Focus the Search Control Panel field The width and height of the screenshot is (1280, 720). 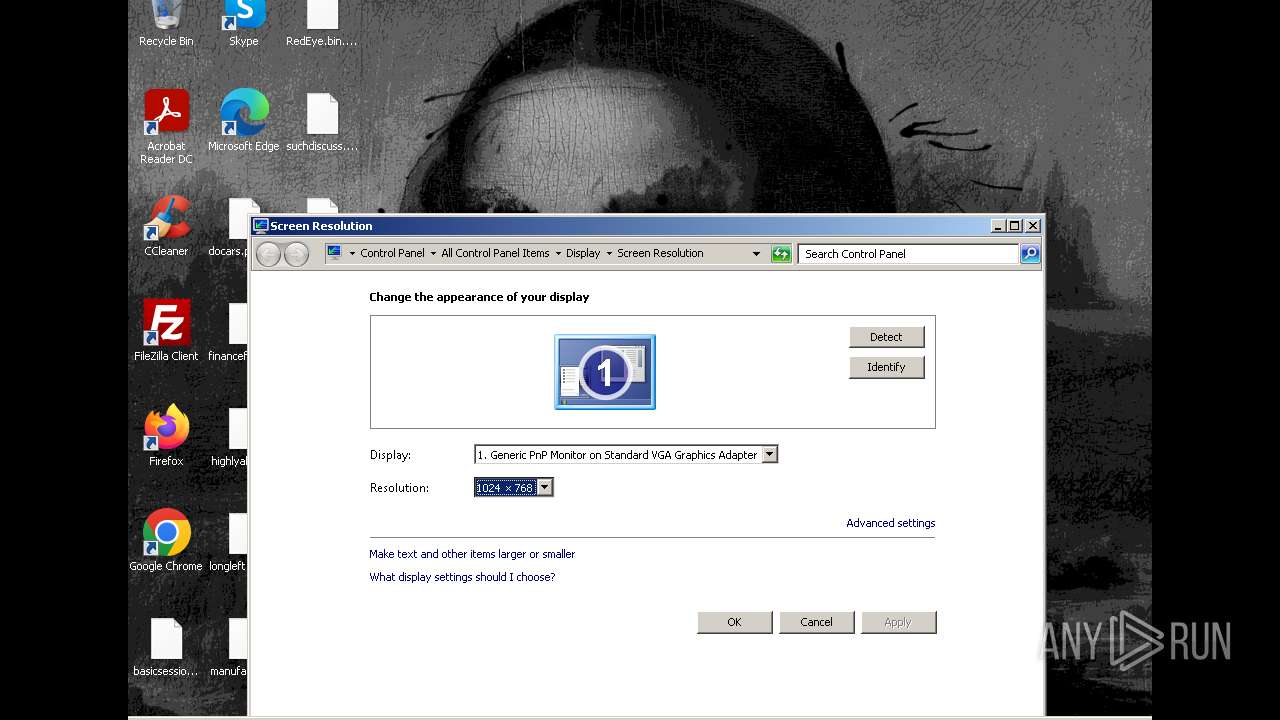pos(908,254)
